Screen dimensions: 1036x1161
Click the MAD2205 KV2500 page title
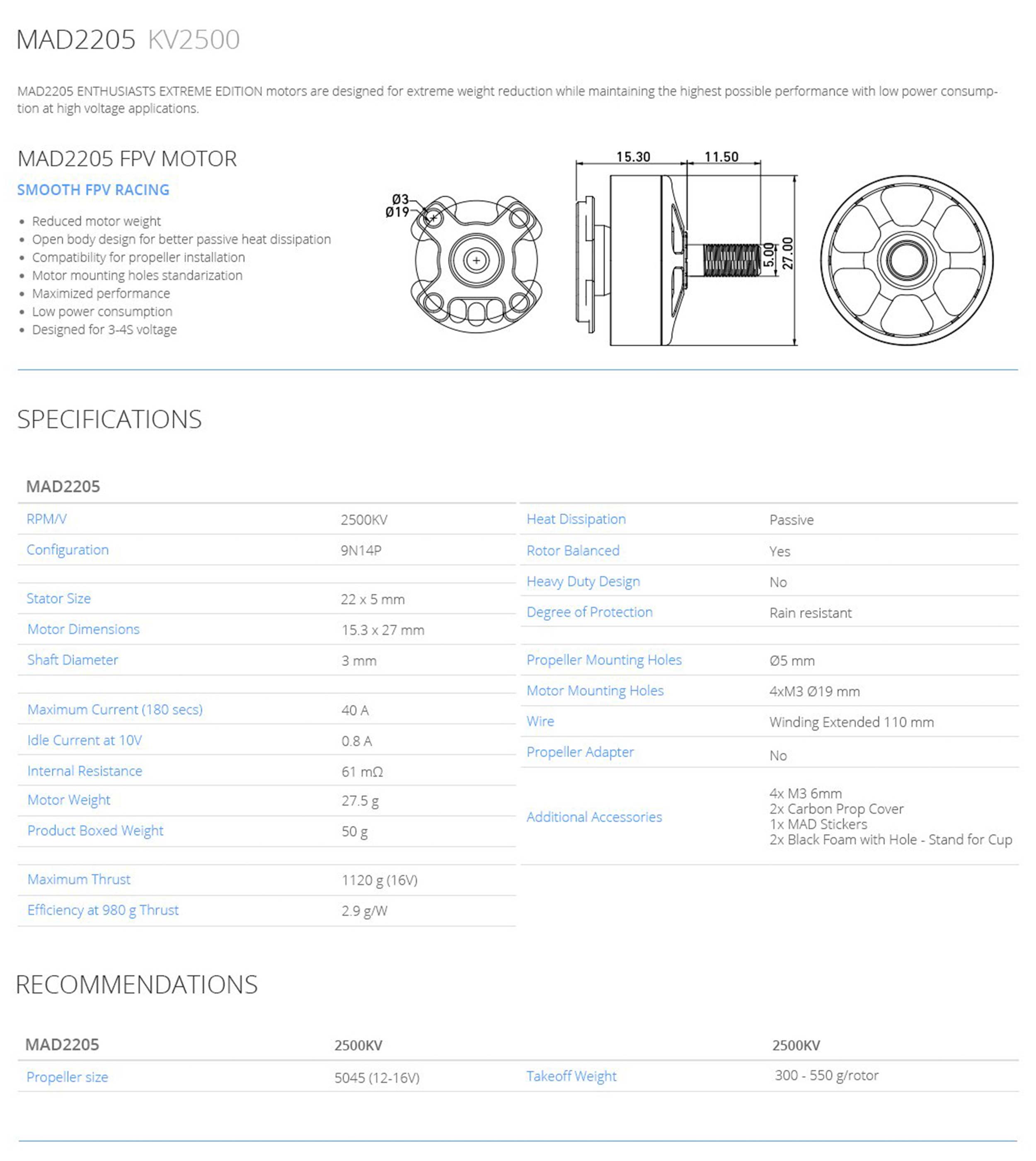(x=128, y=40)
